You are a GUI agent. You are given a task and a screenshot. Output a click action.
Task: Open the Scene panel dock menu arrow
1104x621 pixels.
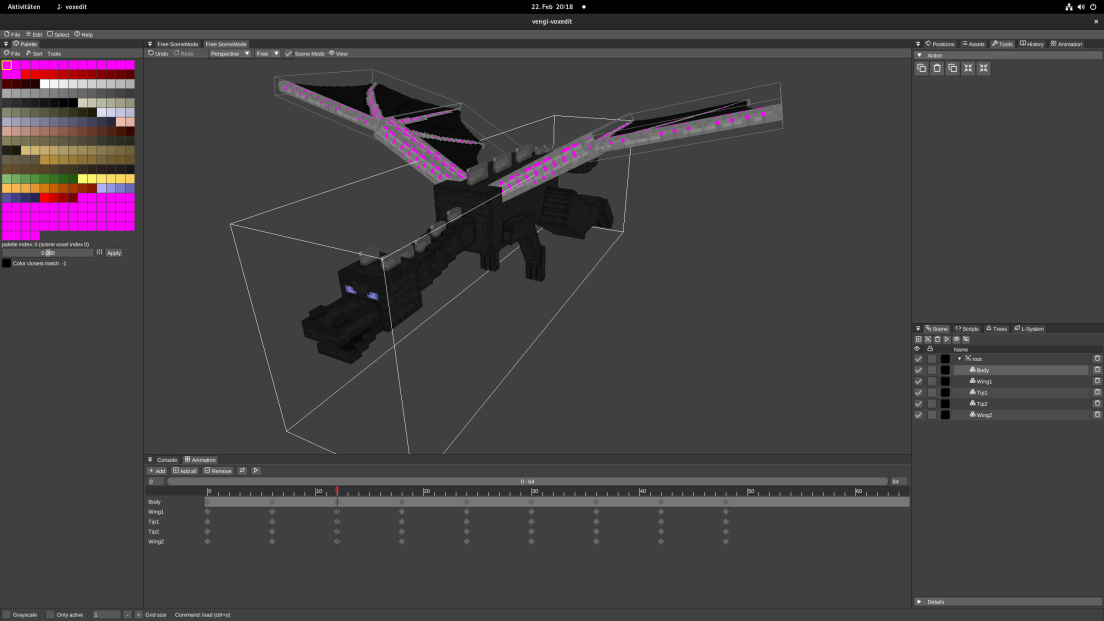(x=917, y=329)
